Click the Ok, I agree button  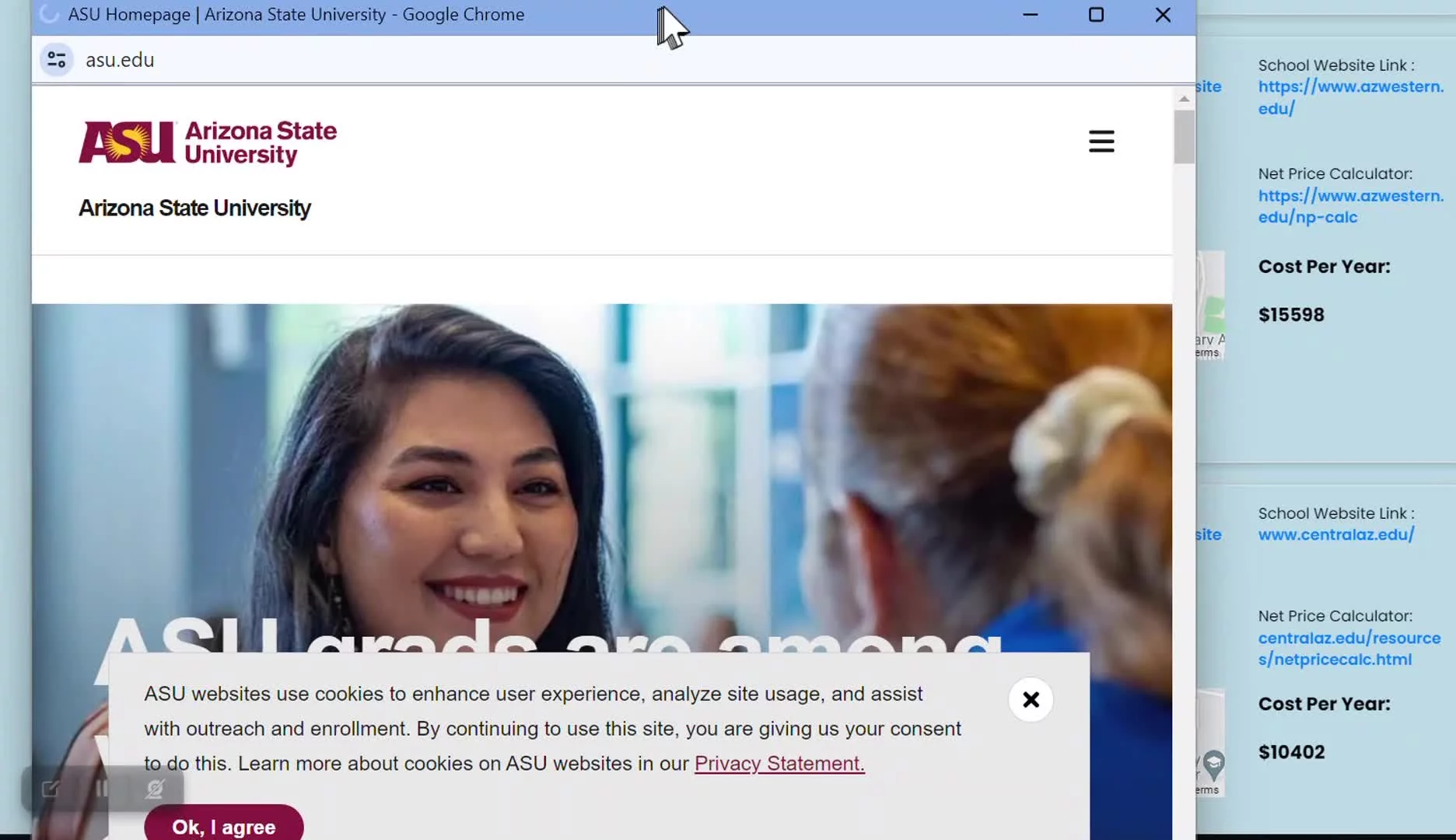pos(224,825)
